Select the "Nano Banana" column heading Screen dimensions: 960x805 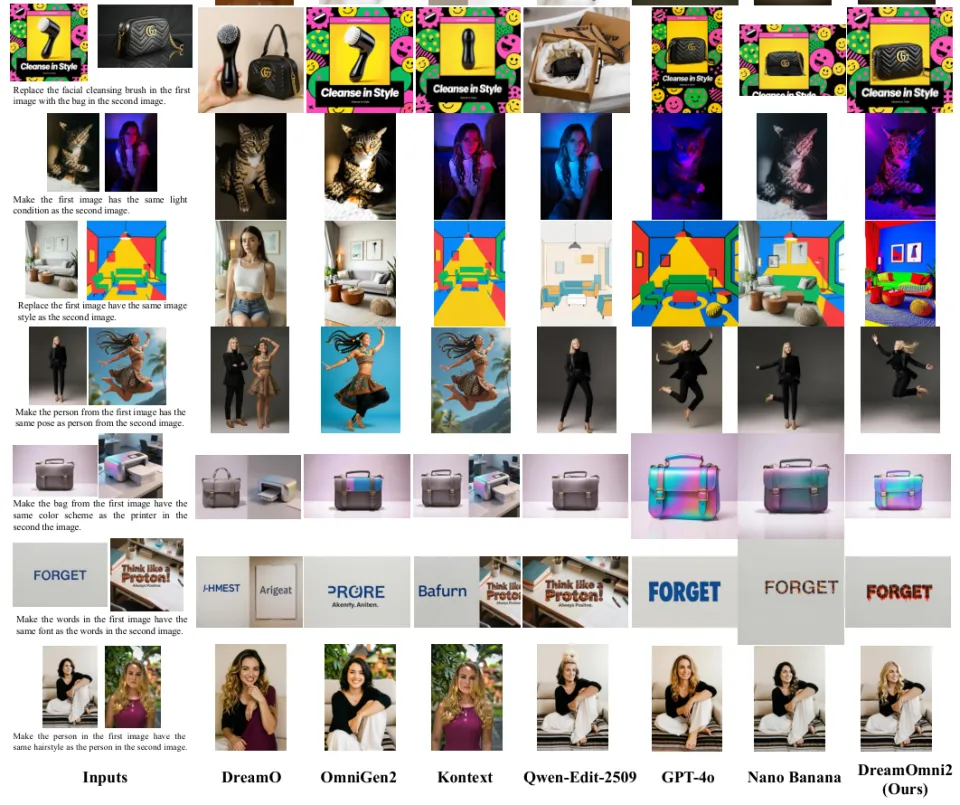click(x=790, y=777)
